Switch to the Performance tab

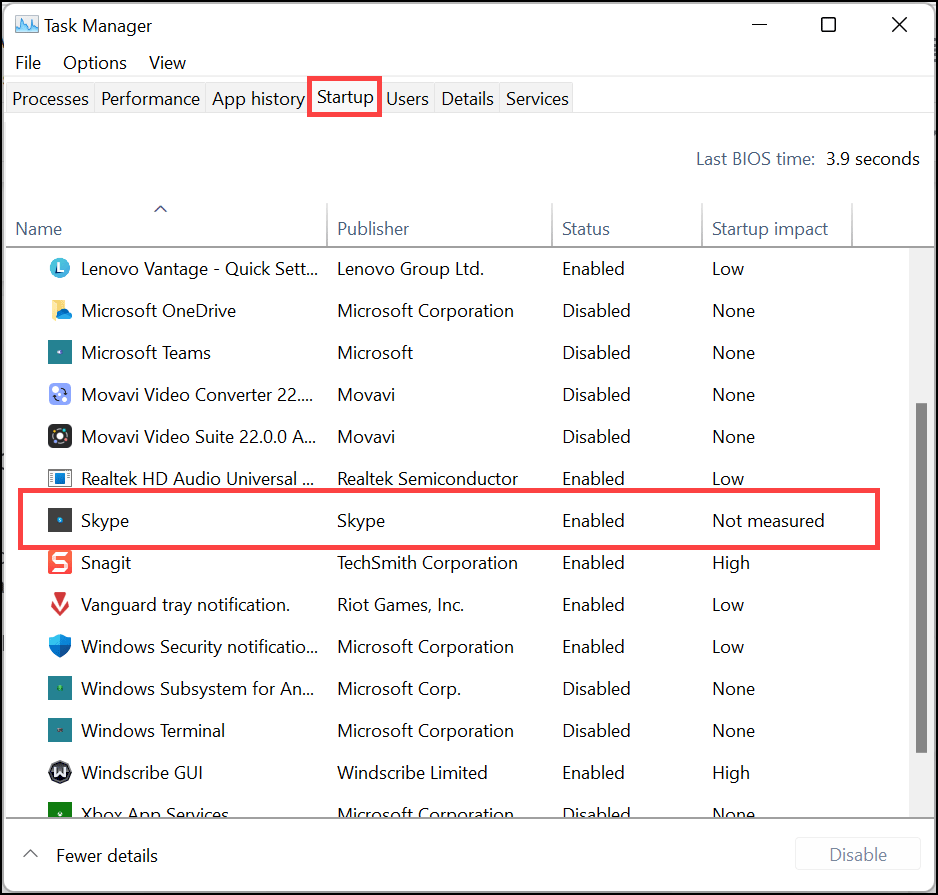coord(150,99)
